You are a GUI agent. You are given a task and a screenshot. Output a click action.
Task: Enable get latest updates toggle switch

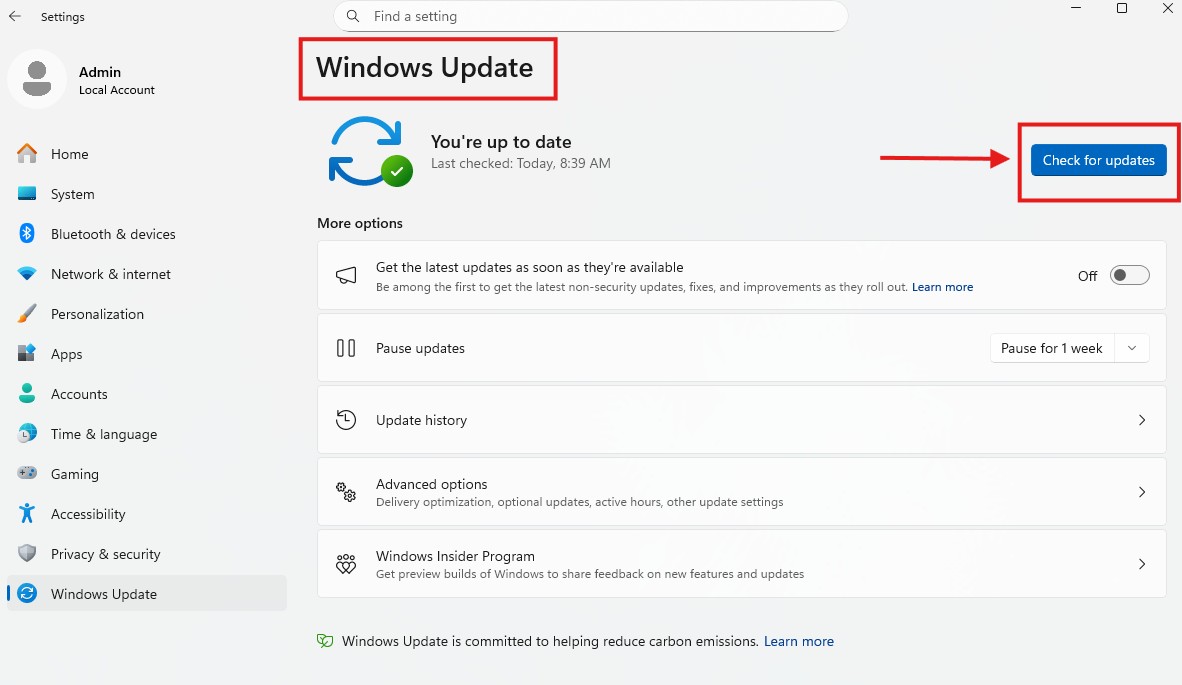pyautogui.click(x=1129, y=276)
